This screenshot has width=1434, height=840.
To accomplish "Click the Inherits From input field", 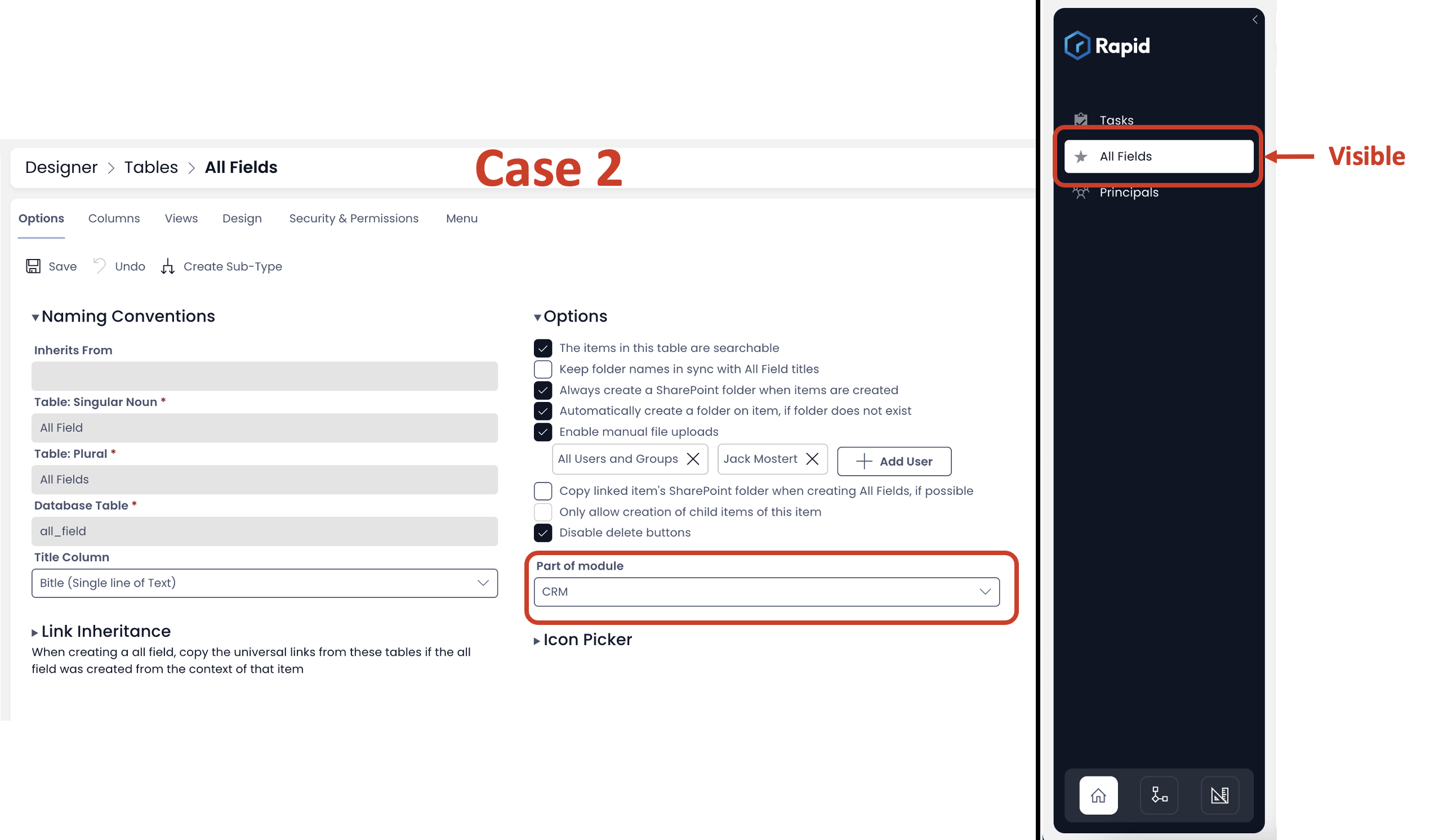I will click(264, 376).
